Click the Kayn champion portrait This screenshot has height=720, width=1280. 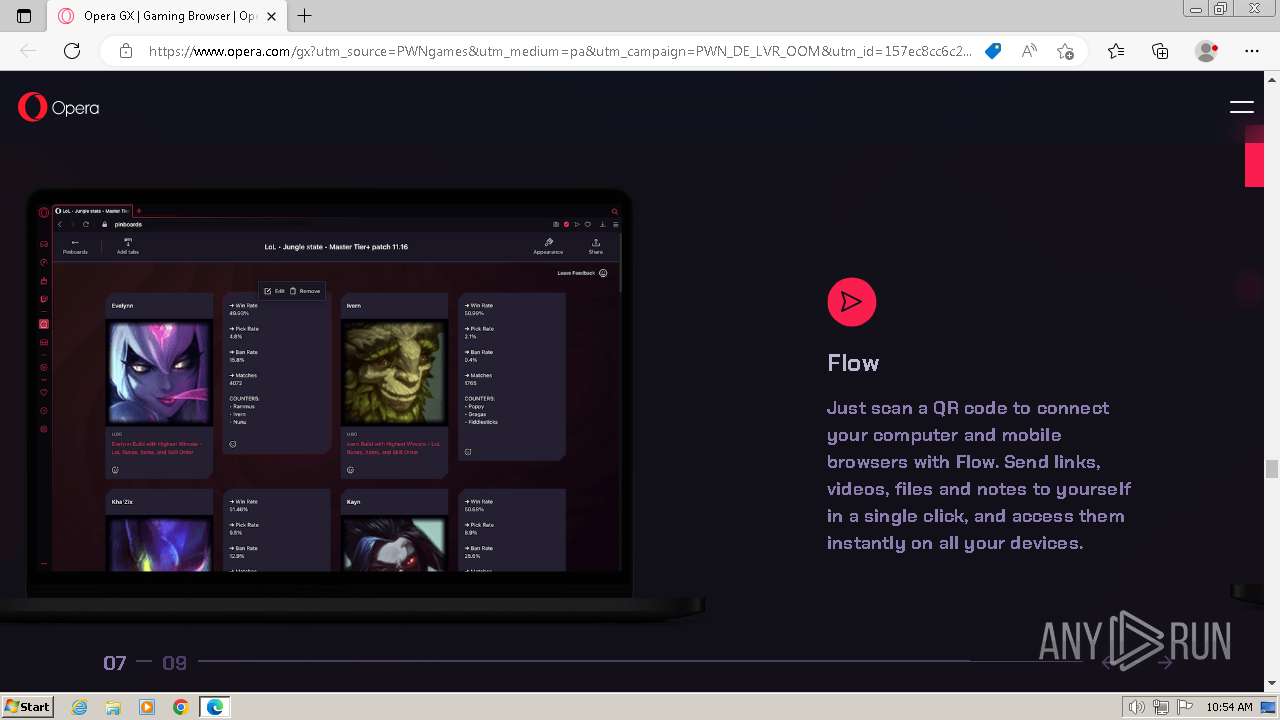(x=394, y=543)
